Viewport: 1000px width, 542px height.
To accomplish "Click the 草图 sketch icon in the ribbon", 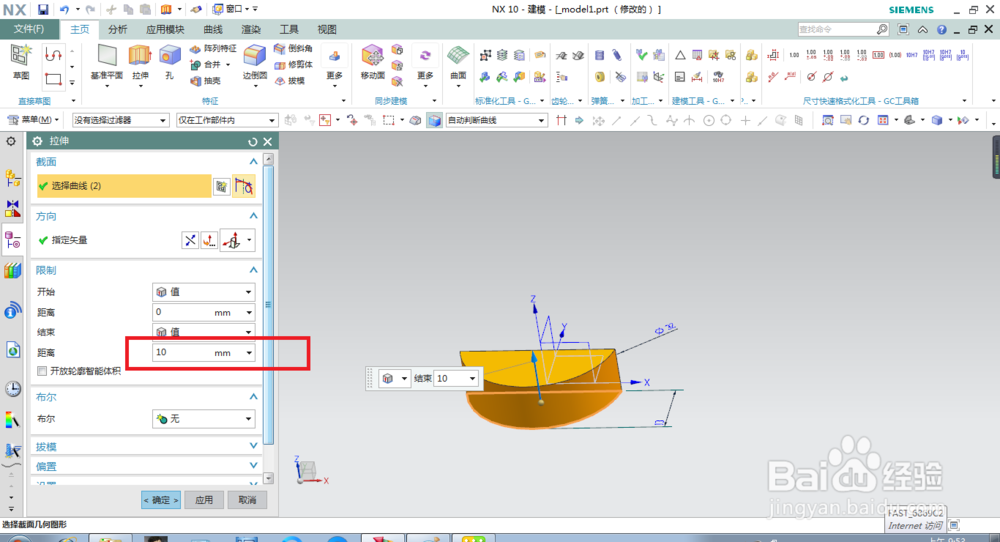I will click(x=20, y=62).
